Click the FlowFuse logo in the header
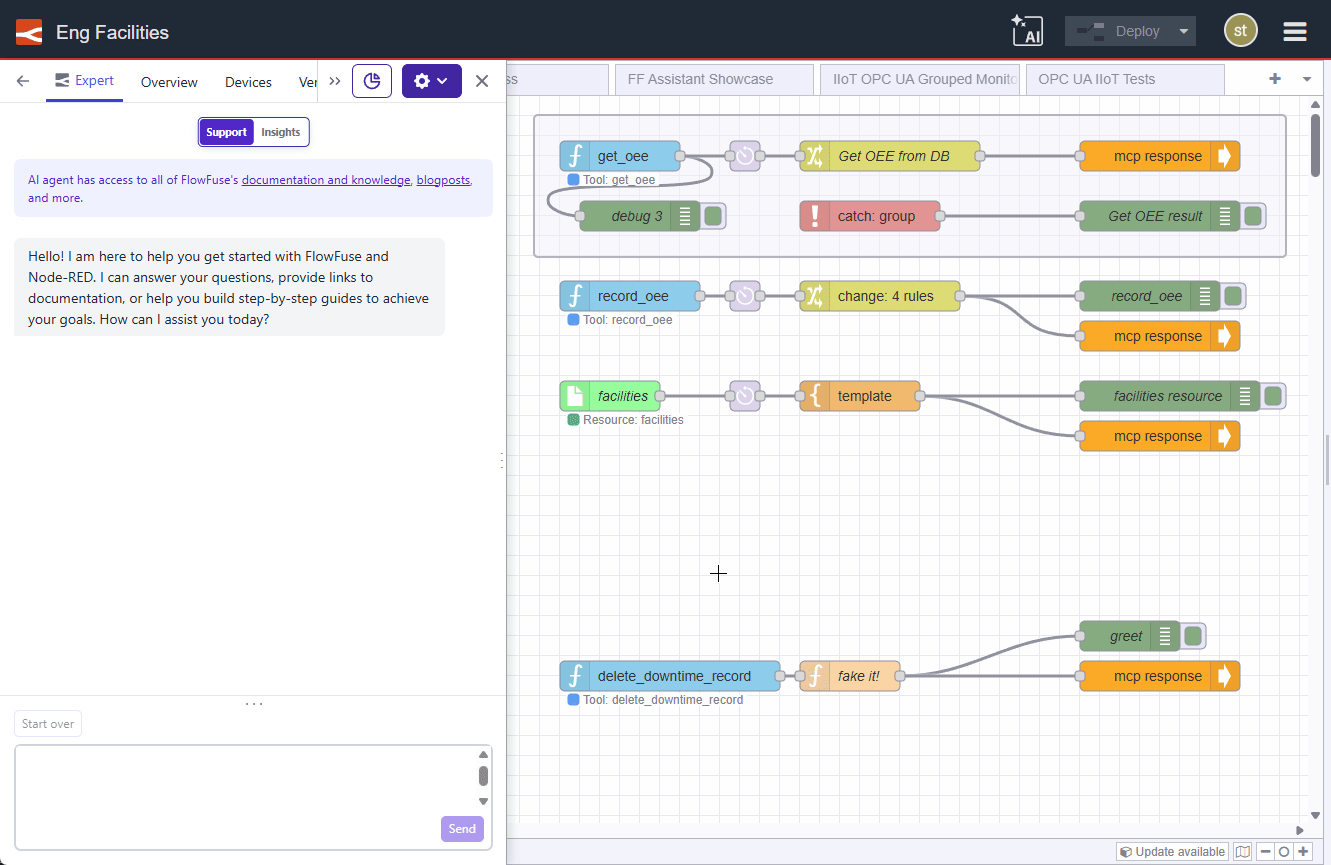The image size is (1331, 865). pyautogui.click(x=28, y=31)
